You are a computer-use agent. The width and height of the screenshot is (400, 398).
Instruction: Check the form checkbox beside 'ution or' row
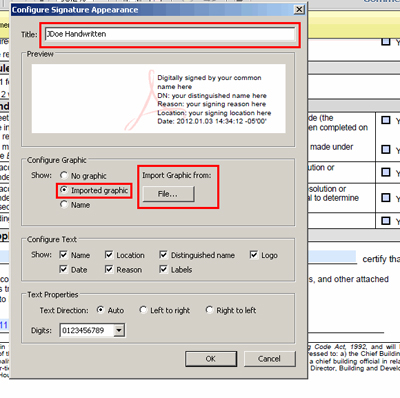[386, 172]
